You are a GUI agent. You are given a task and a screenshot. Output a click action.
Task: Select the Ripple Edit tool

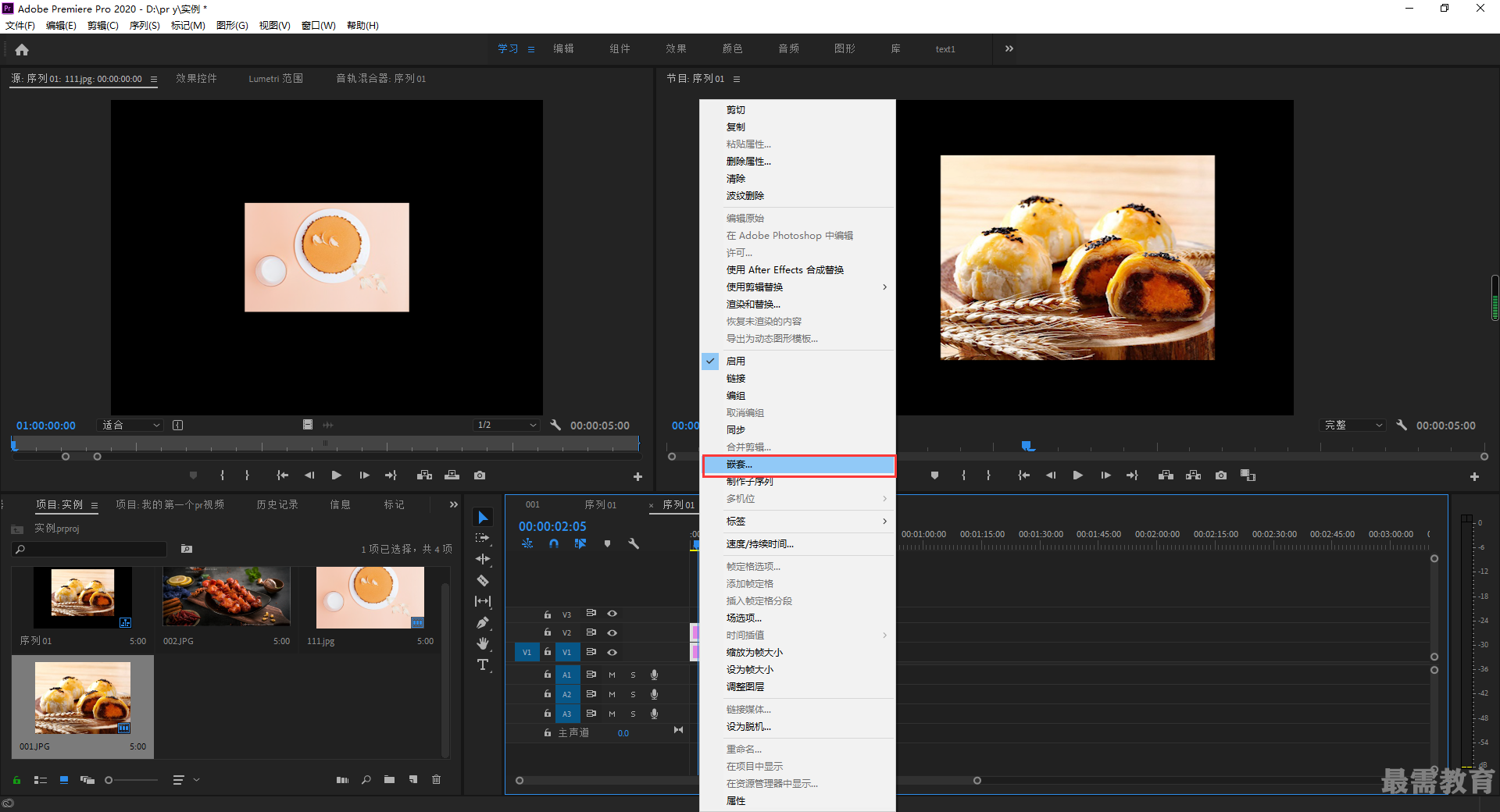click(483, 559)
